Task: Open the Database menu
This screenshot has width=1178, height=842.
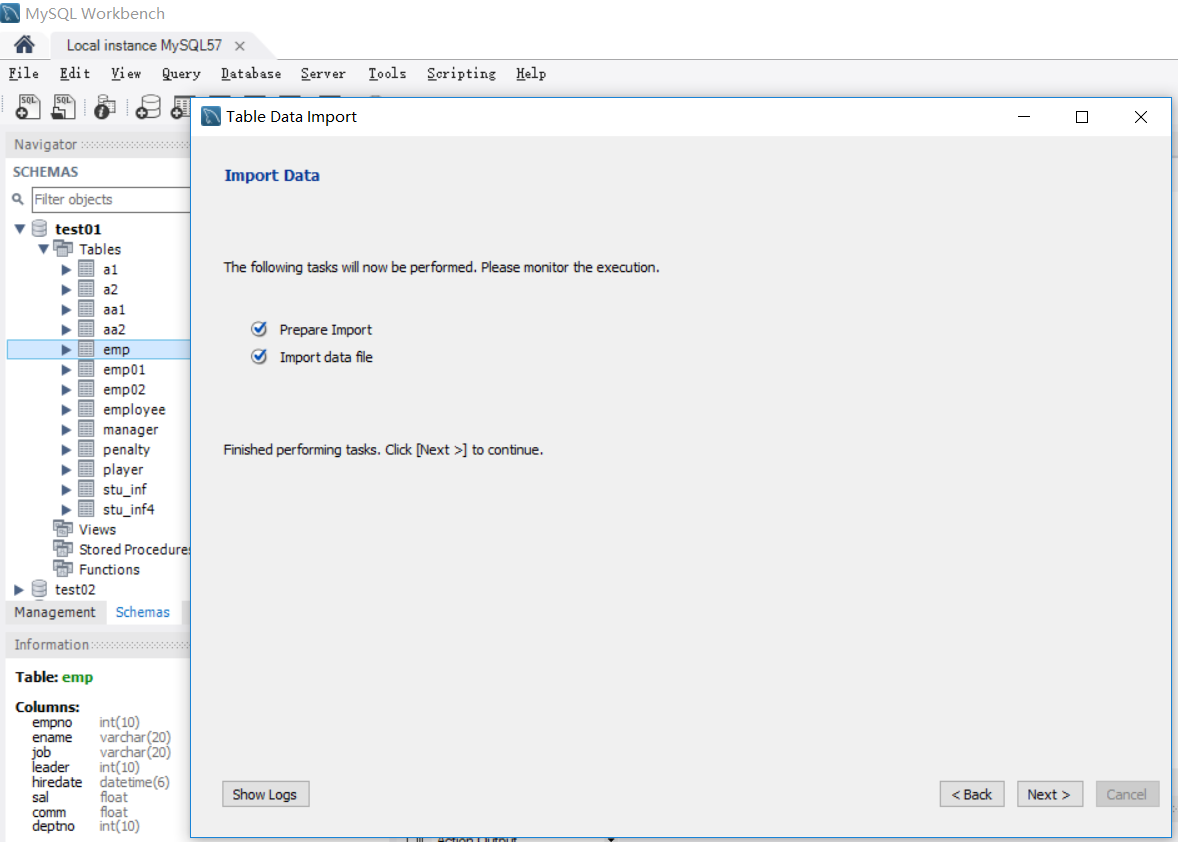Action: [x=251, y=74]
